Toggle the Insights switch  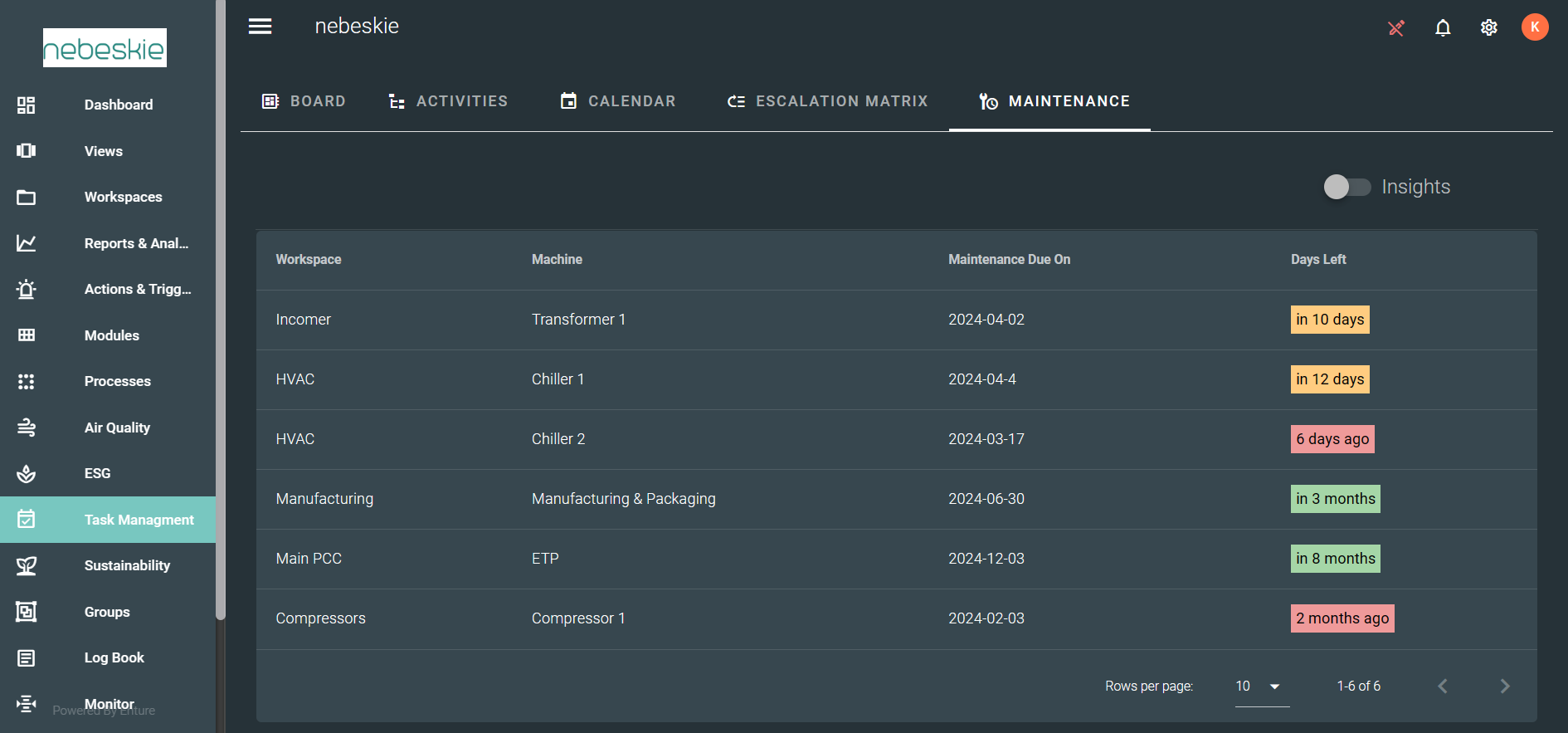point(1346,187)
